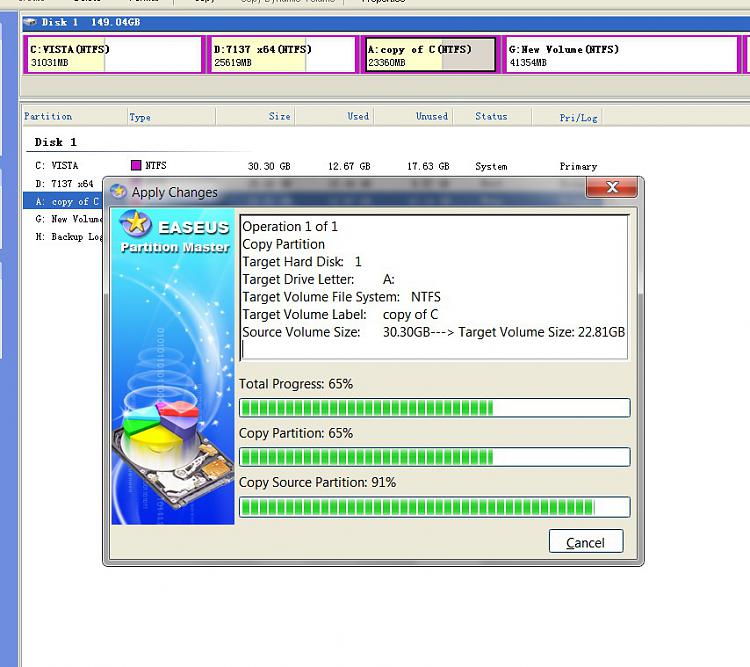This screenshot has height=667, width=750.
Task: Click the Copy Source Partition progress bar
Action: (434, 507)
